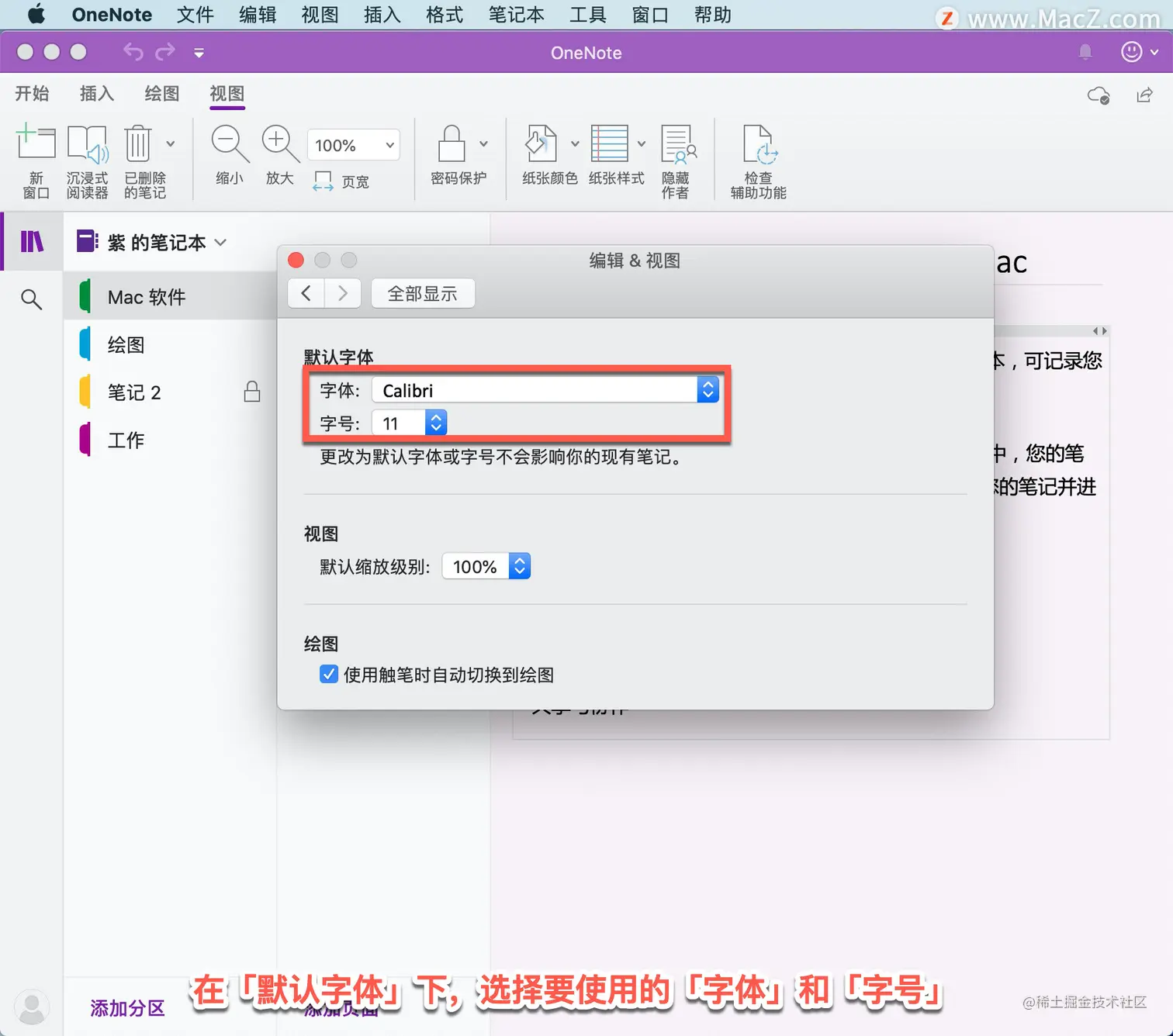Viewport: 1173px width, 1036px height.
Task: Toggle 使用触笔时自动切换到绘图 checkbox
Action: click(x=329, y=674)
